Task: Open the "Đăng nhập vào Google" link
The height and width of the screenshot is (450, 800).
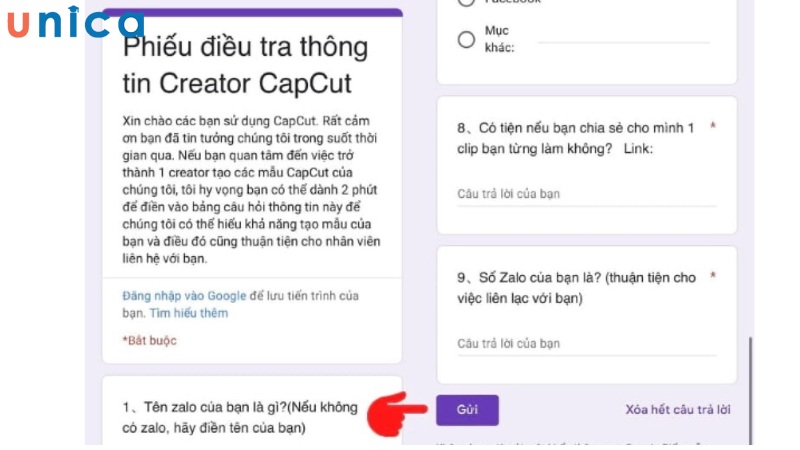Action: (x=184, y=296)
